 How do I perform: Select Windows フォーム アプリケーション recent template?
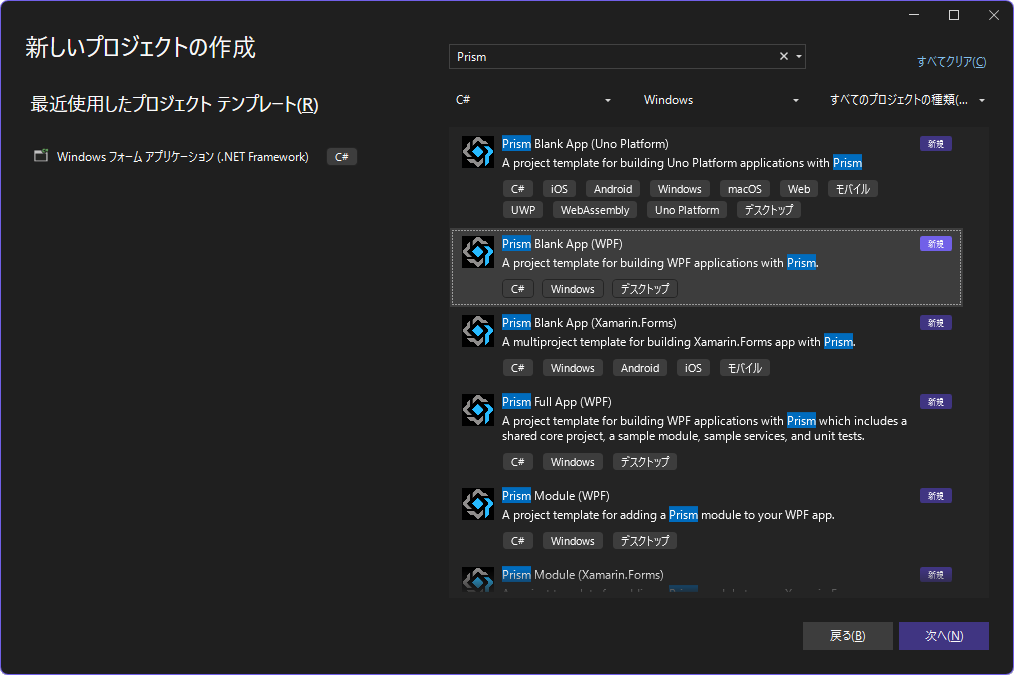182,156
